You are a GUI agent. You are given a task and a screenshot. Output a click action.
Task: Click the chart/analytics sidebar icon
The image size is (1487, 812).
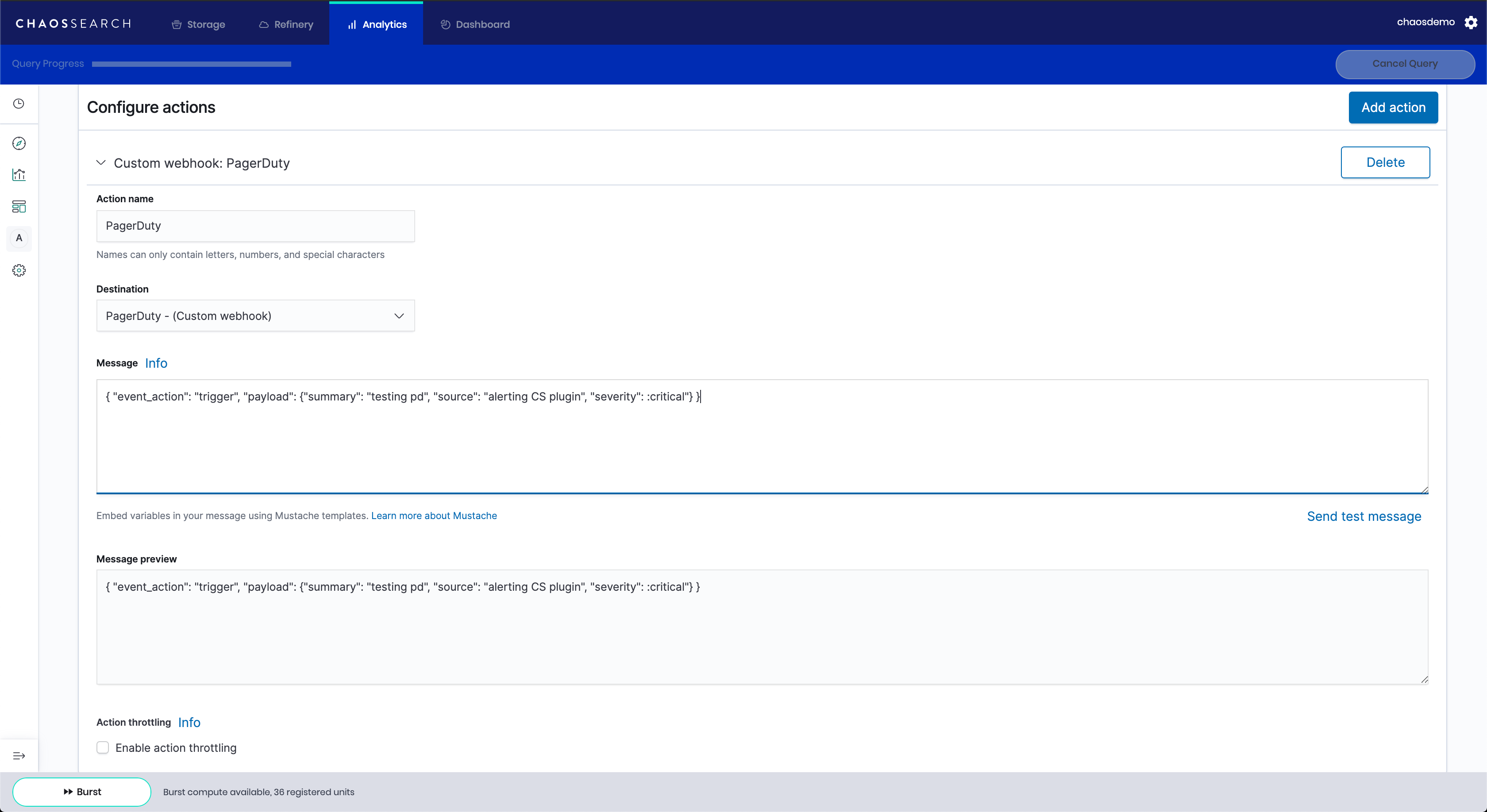(19, 174)
